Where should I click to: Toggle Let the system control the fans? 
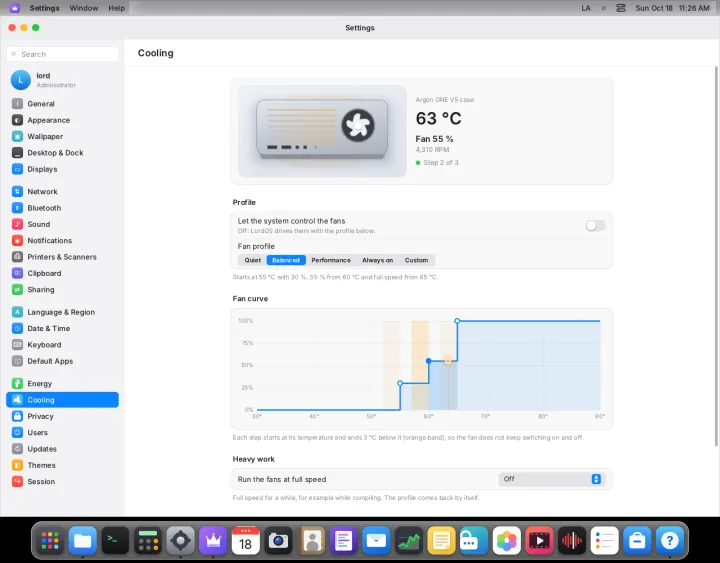595,225
